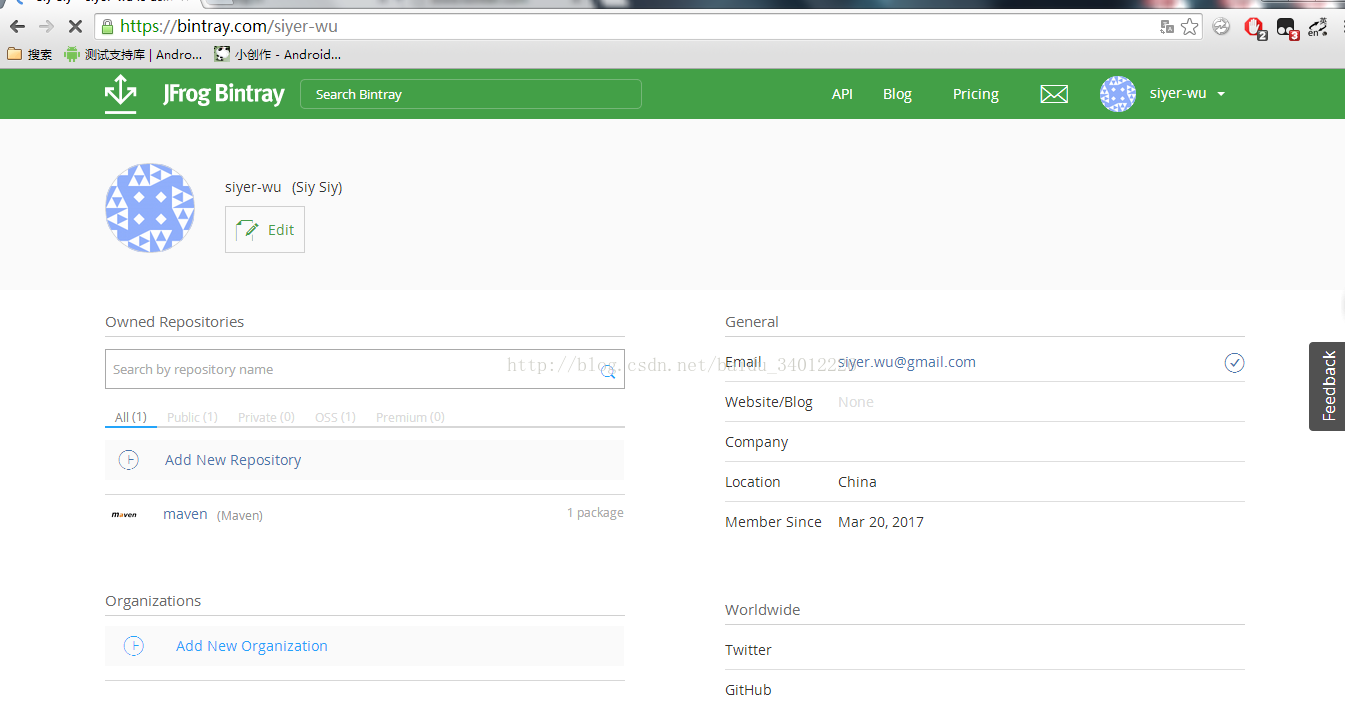Open the Android 测试支持库 bookmark
The image size is (1345, 709).
[x=133, y=54]
